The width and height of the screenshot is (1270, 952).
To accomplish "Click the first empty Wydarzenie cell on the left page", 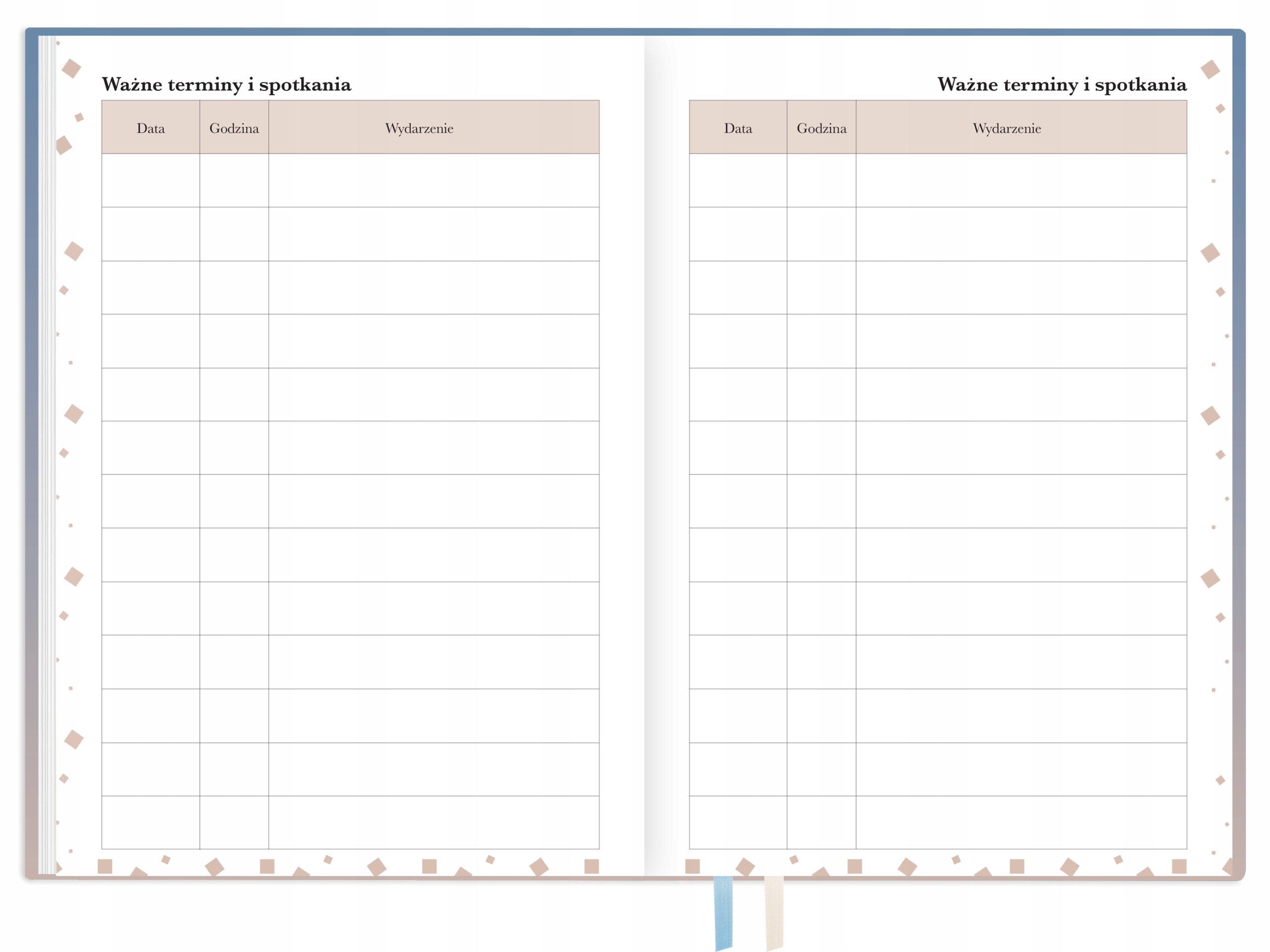I will [434, 180].
